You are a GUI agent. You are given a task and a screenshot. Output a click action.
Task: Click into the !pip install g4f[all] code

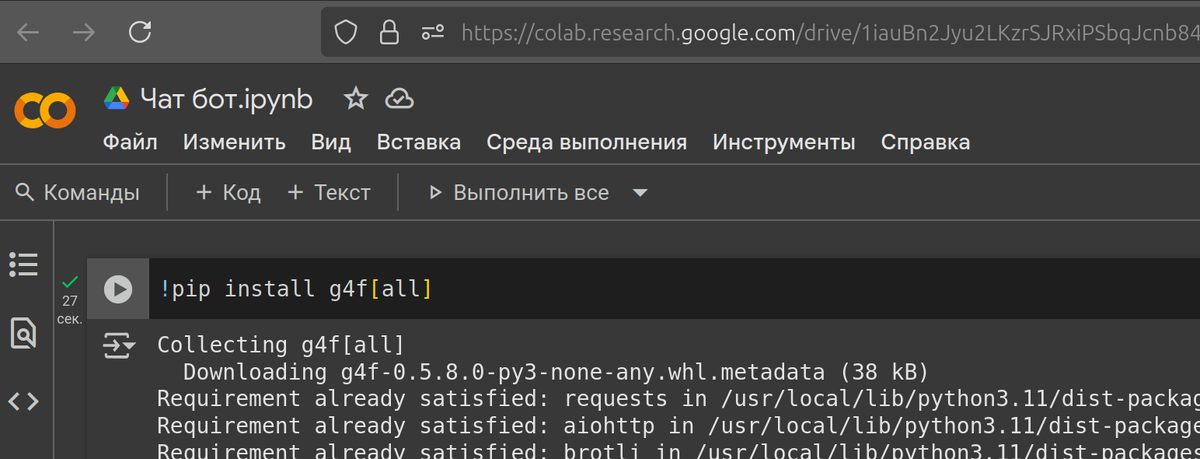point(296,289)
